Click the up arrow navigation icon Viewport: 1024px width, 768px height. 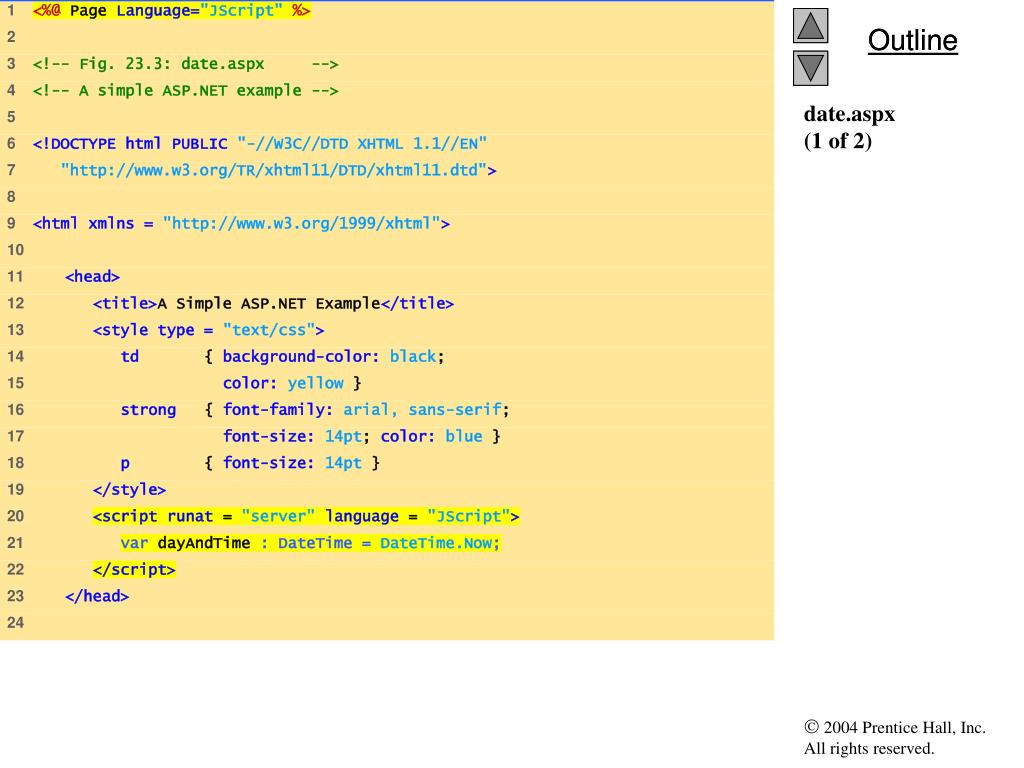[x=810, y=26]
